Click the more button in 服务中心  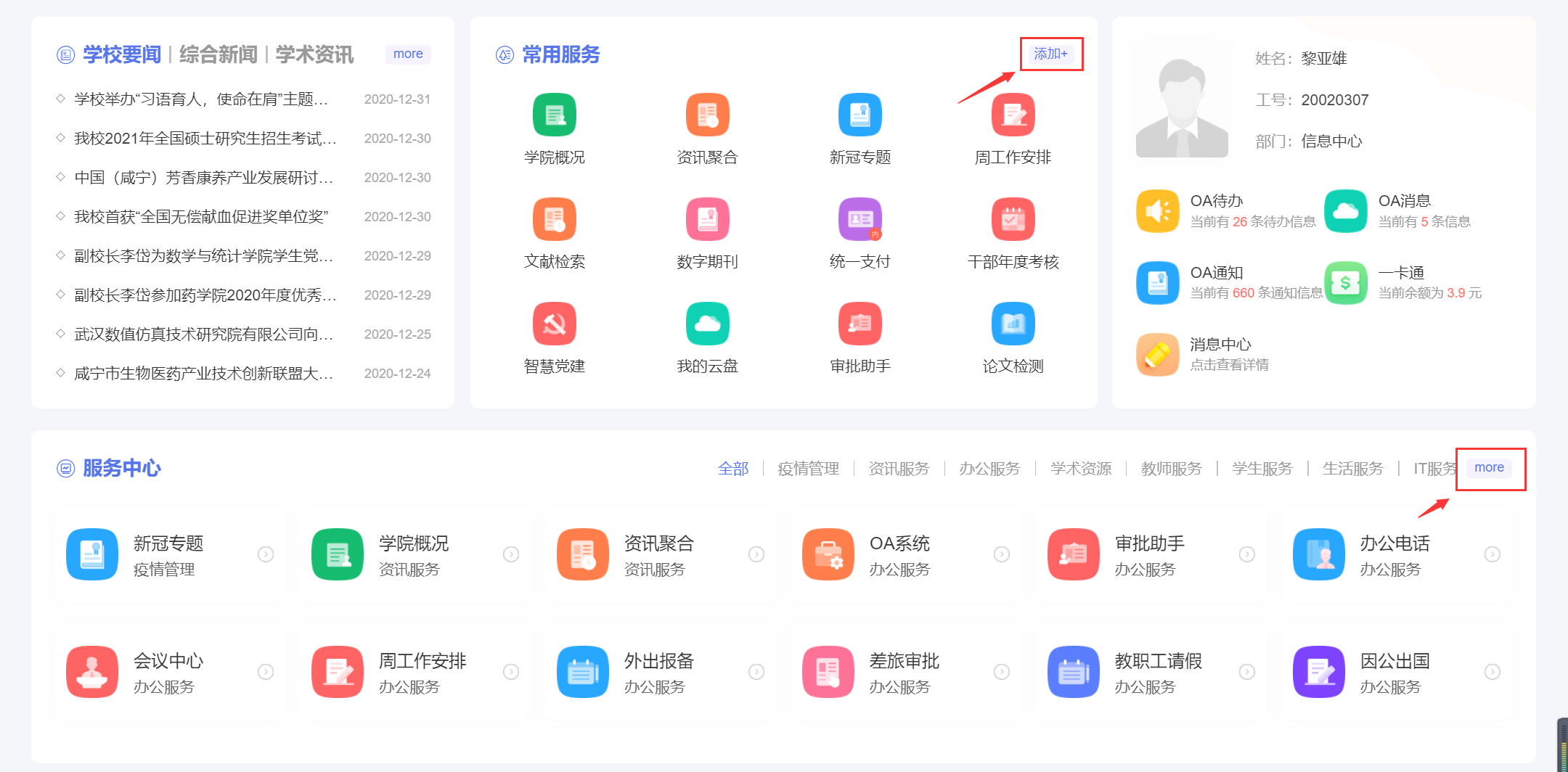pos(1489,468)
